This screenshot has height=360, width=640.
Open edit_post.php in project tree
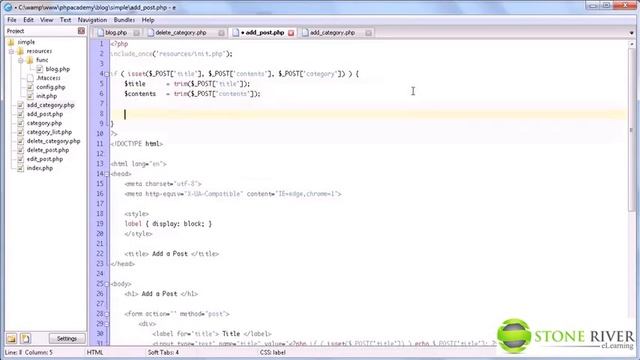(x=45, y=159)
